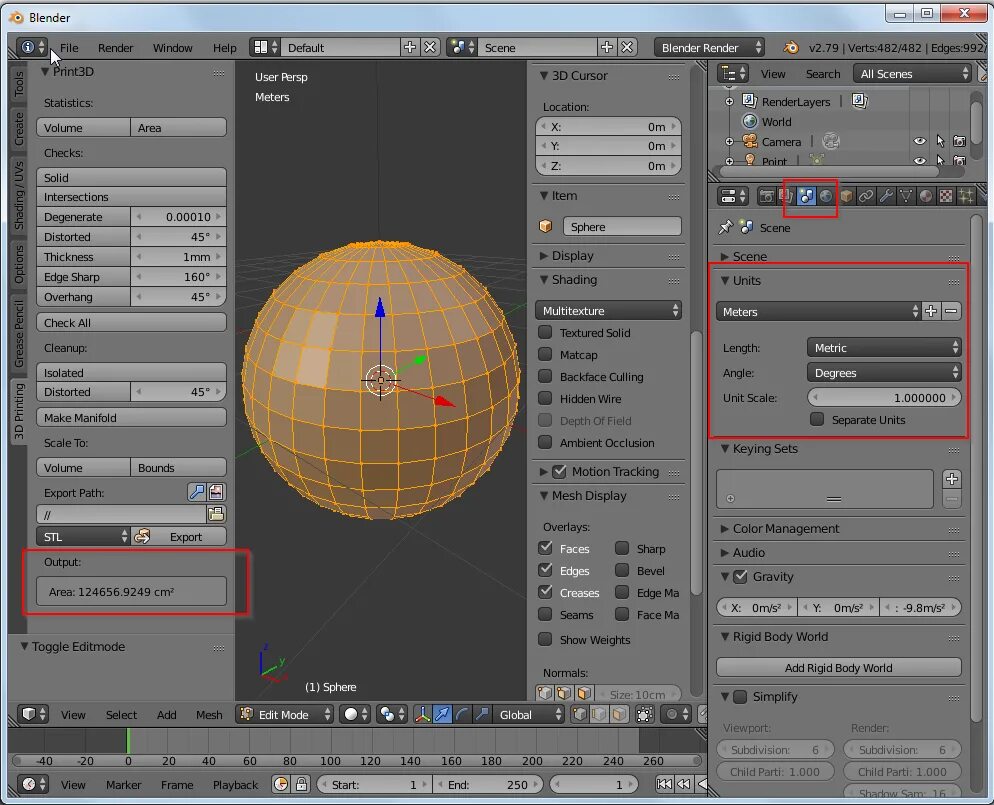Open the Texture properties tab (checker icon)
The image size is (994, 805).
pyautogui.click(x=945, y=196)
